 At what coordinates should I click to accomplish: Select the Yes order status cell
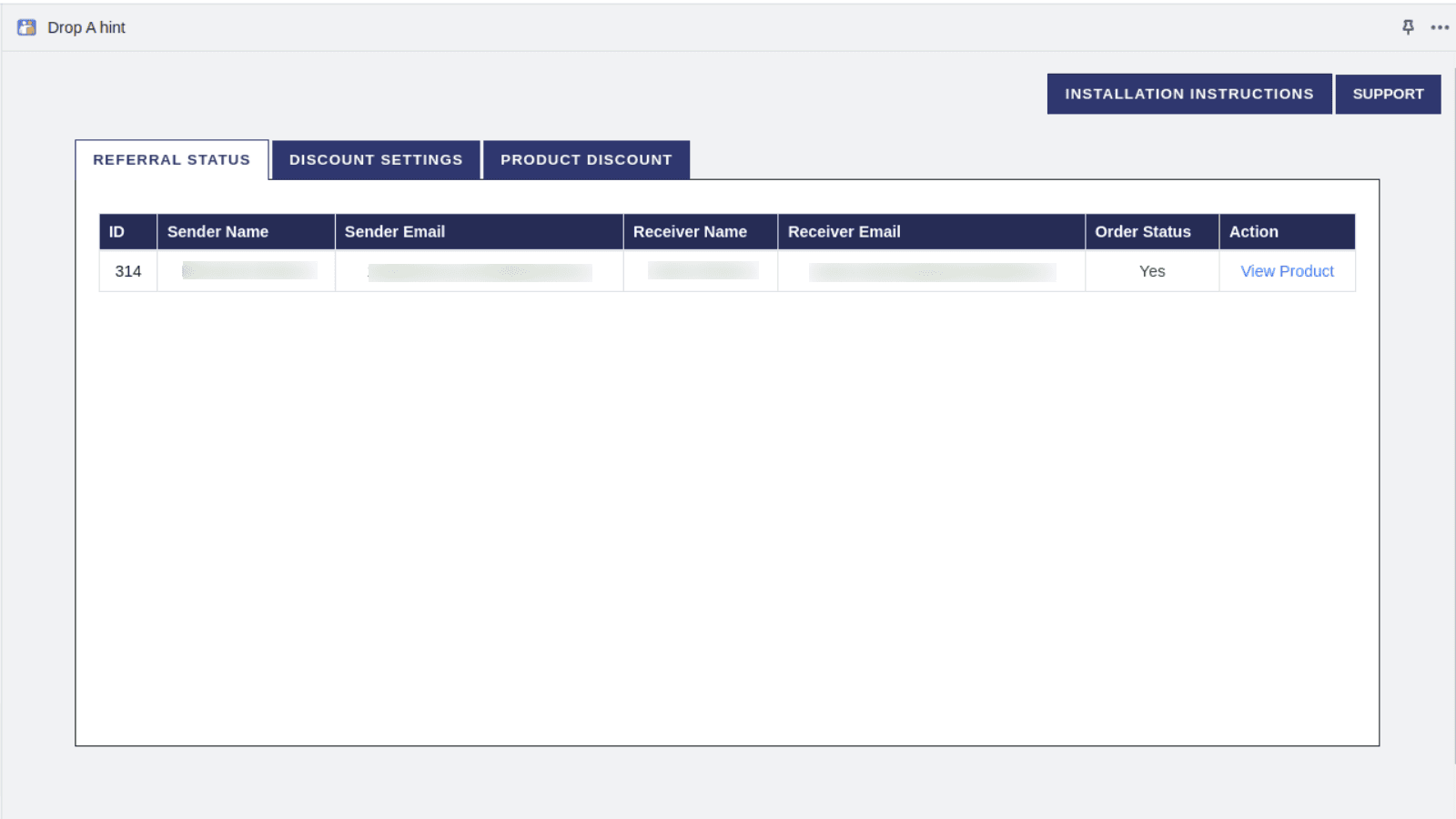click(x=1152, y=271)
